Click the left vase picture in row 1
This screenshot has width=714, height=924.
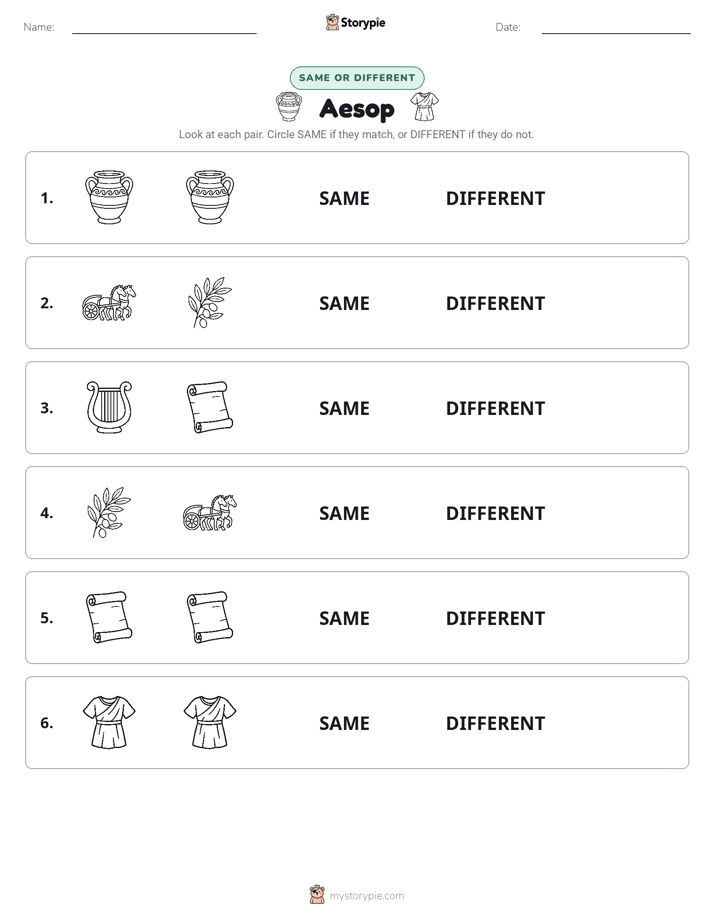pyautogui.click(x=109, y=197)
